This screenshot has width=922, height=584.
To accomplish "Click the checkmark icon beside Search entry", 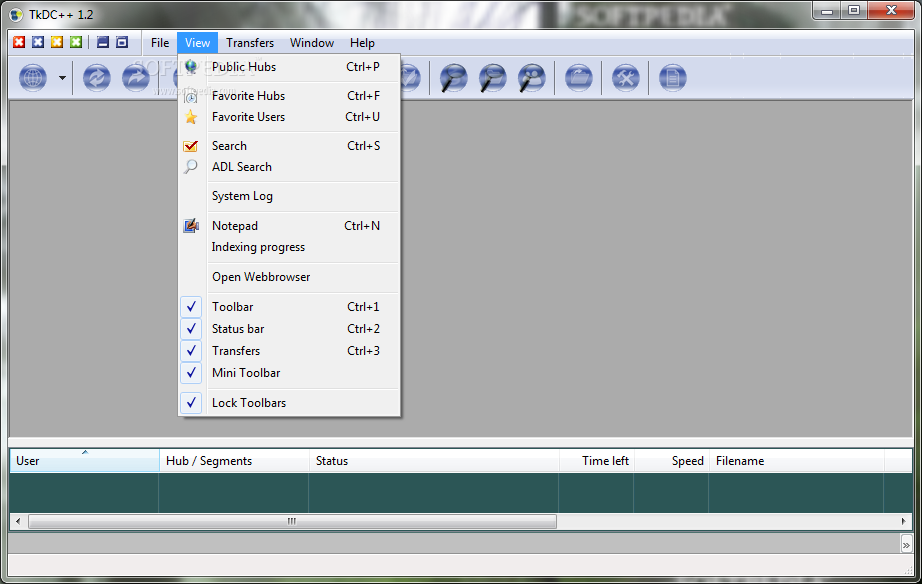I will [191, 146].
